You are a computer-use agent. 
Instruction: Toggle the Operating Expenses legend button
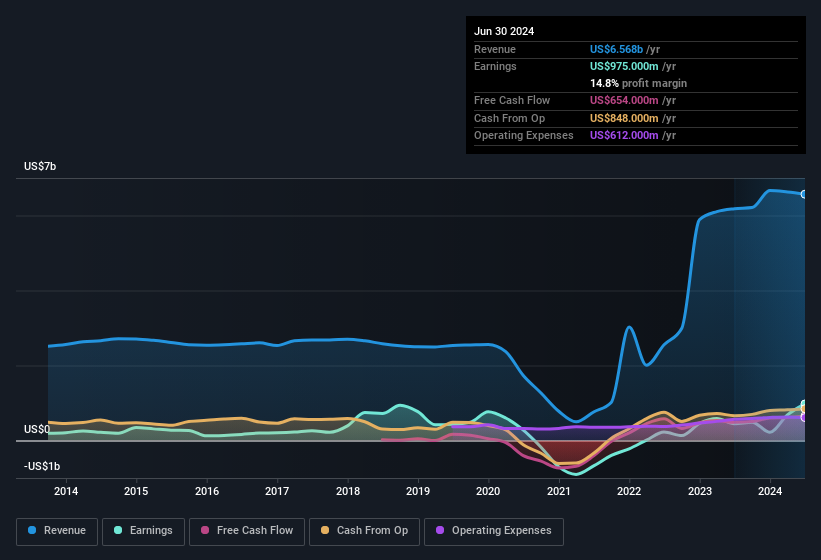tap(494, 531)
